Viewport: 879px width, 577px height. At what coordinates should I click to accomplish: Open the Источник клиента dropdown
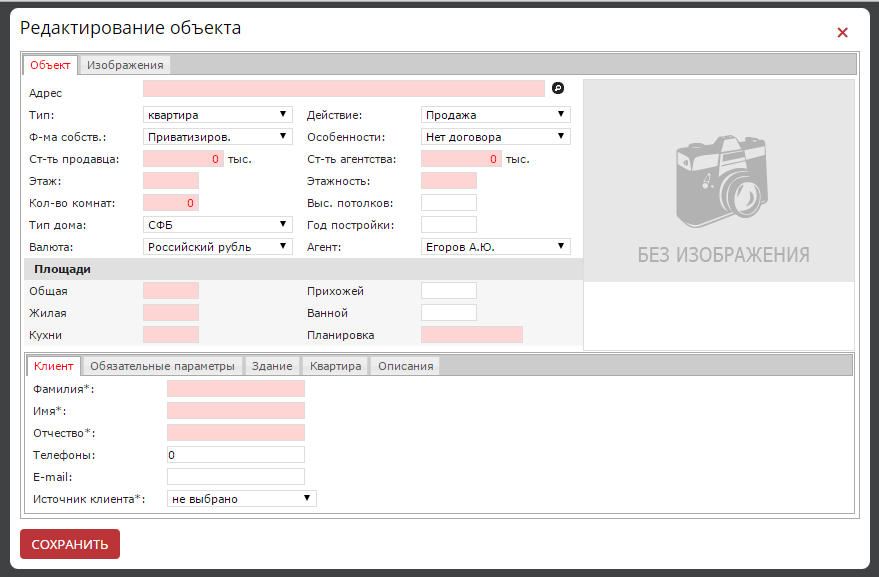tap(241, 498)
